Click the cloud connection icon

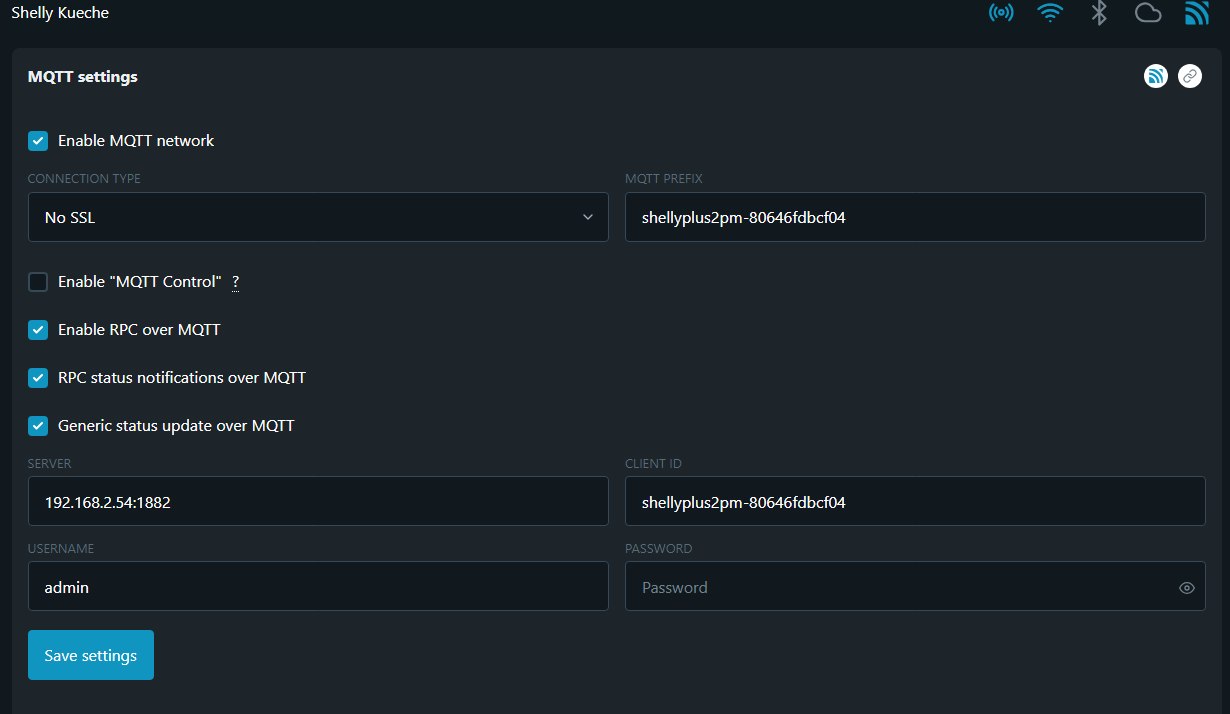coord(1148,13)
